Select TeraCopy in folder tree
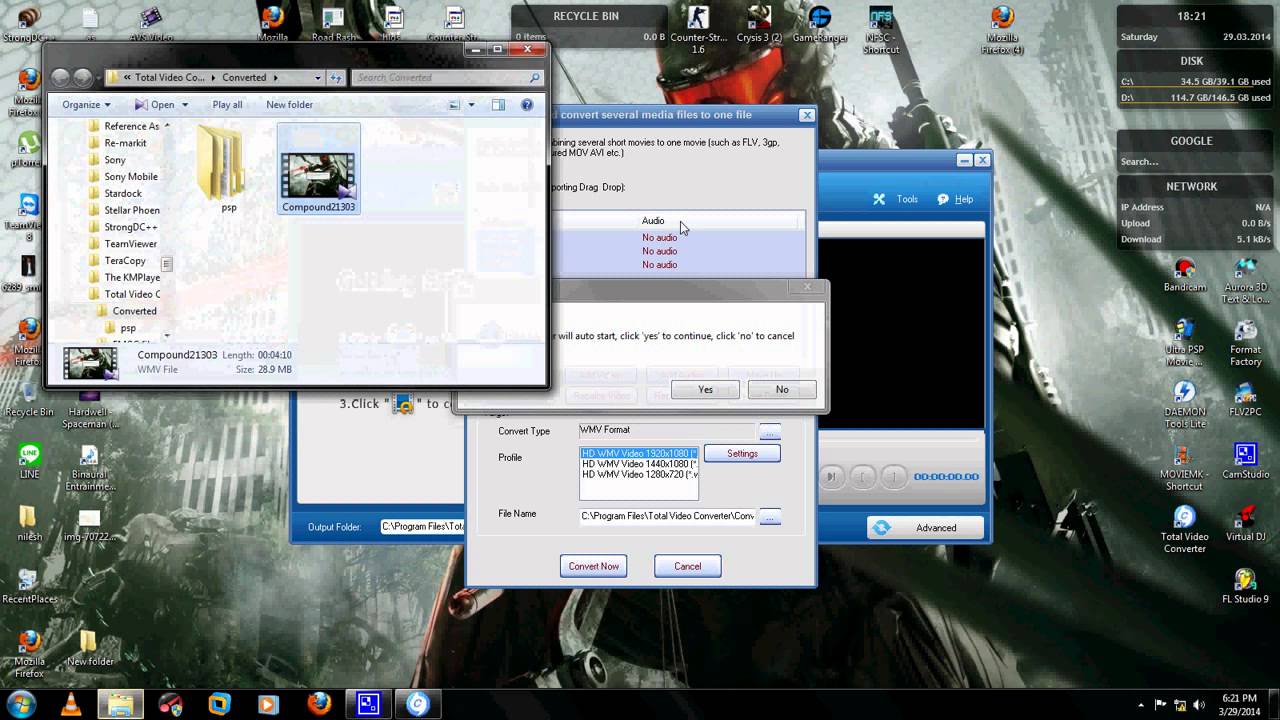 coord(125,261)
